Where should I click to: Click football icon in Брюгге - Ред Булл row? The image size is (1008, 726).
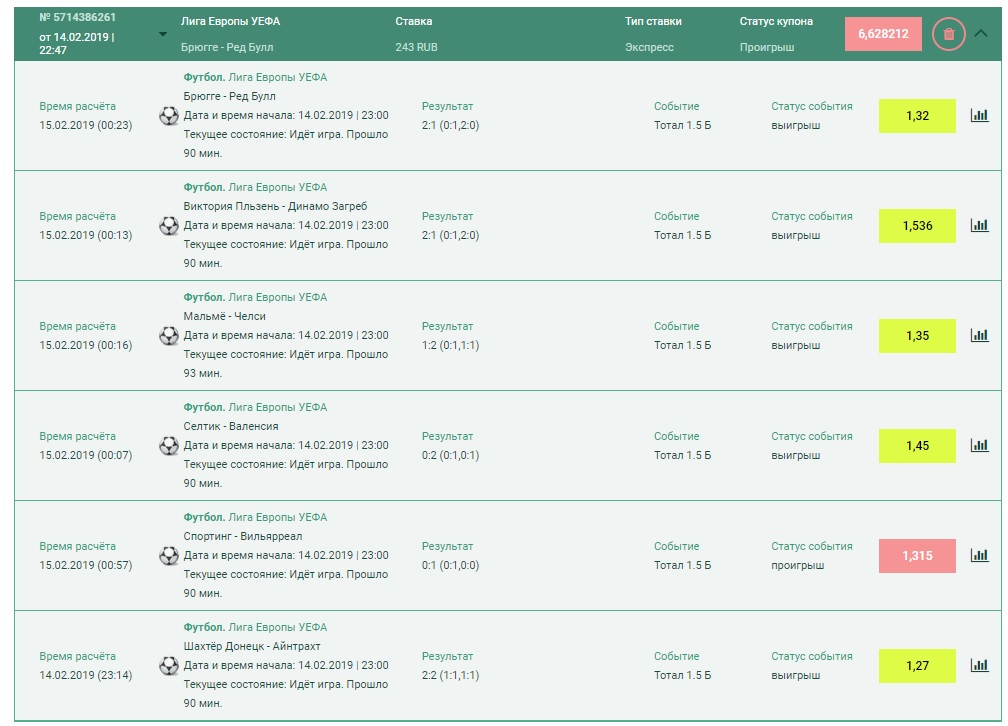click(x=169, y=116)
